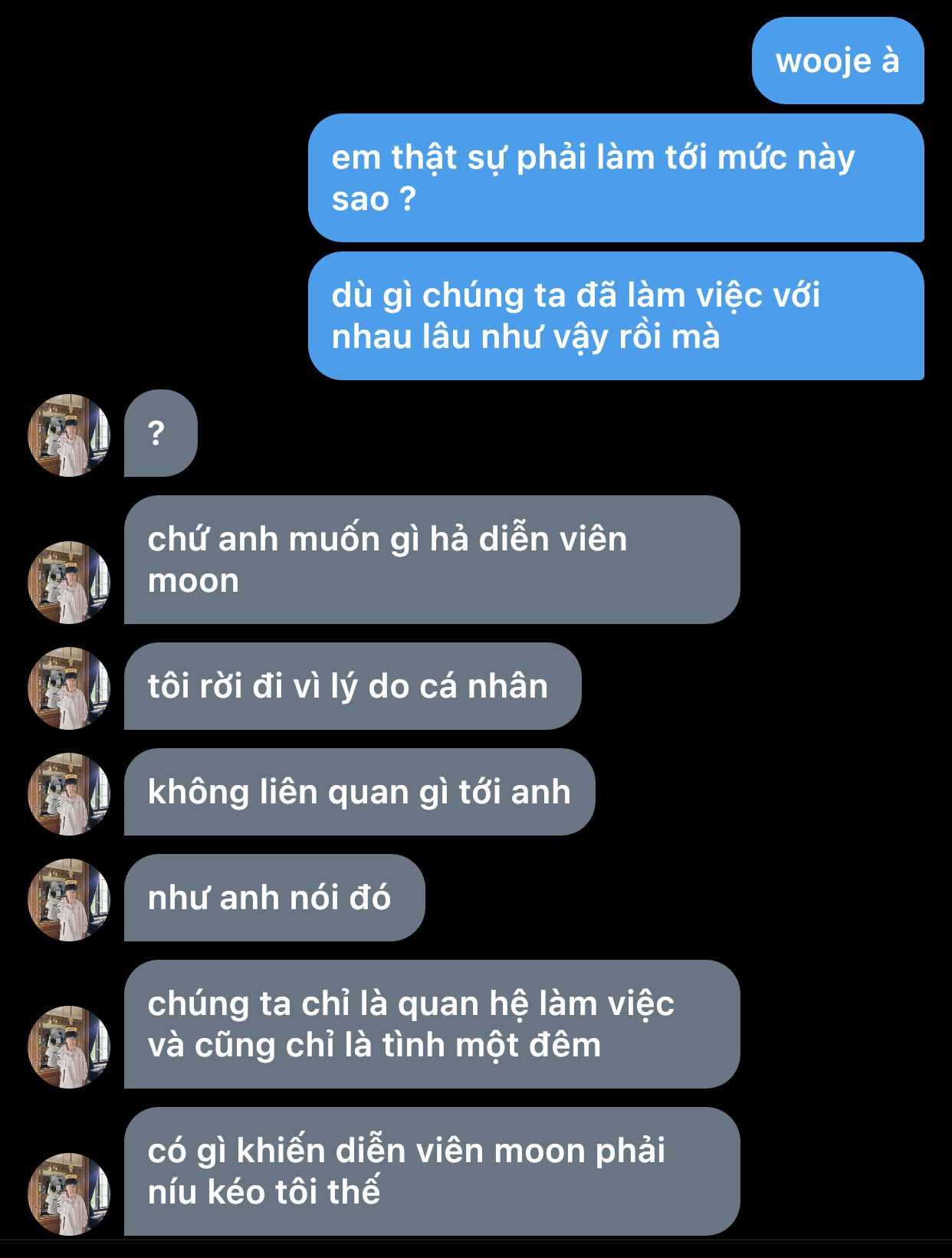952x1258 pixels.
Task: Tap the blue bubble "em thật sự phải làm"
Action: pyautogui.click(x=616, y=178)
